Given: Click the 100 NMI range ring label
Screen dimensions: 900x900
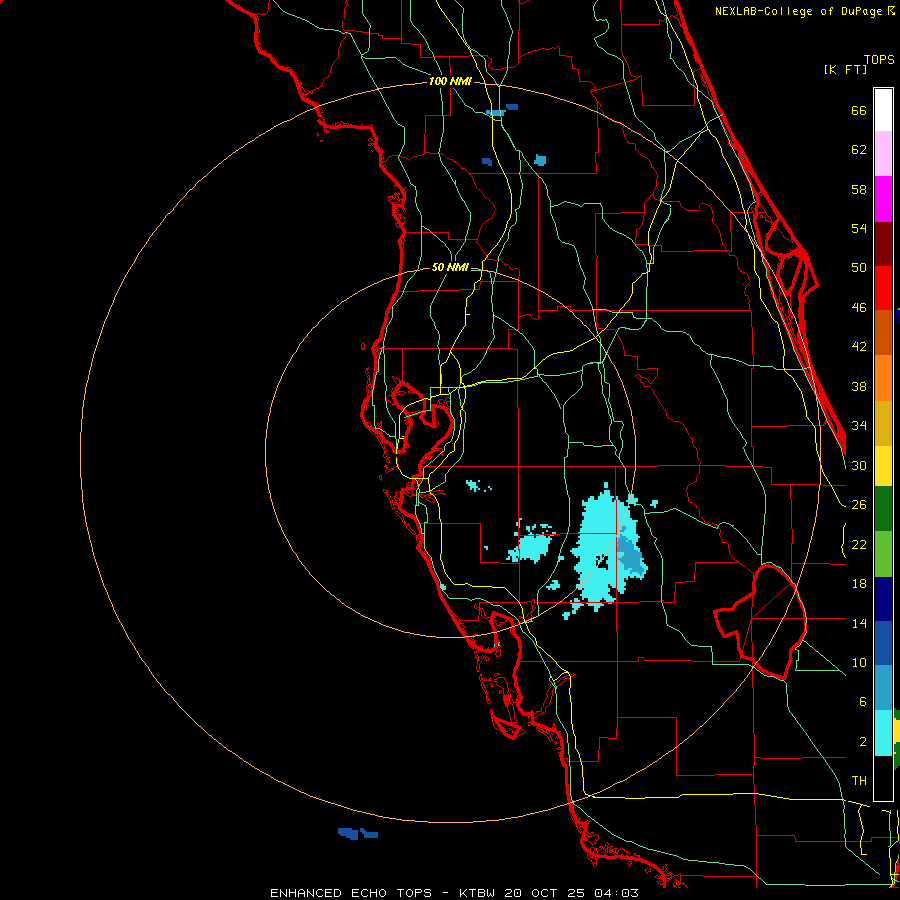Looking at the screenshot, I should (450, 82).
